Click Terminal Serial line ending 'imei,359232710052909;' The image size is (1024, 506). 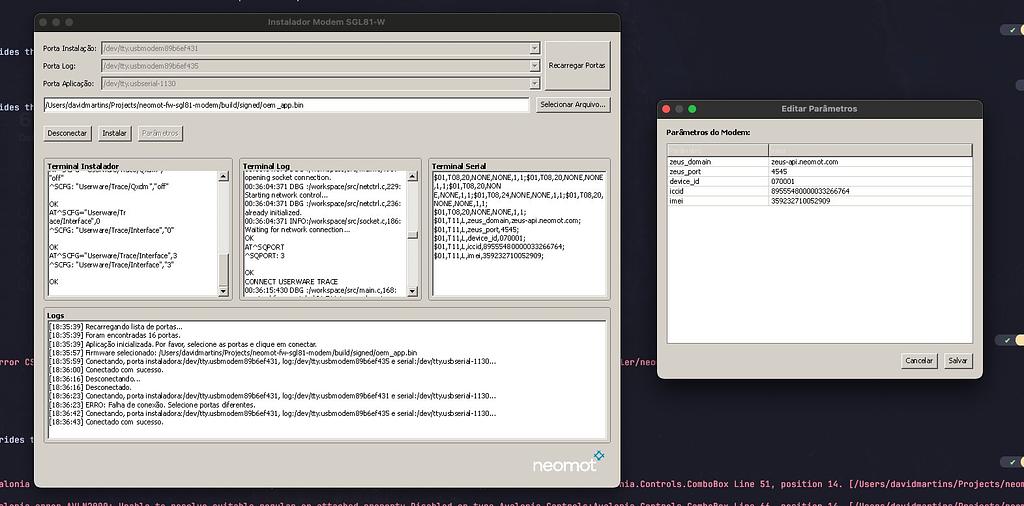pyautogui.click(x=488, y=255)
